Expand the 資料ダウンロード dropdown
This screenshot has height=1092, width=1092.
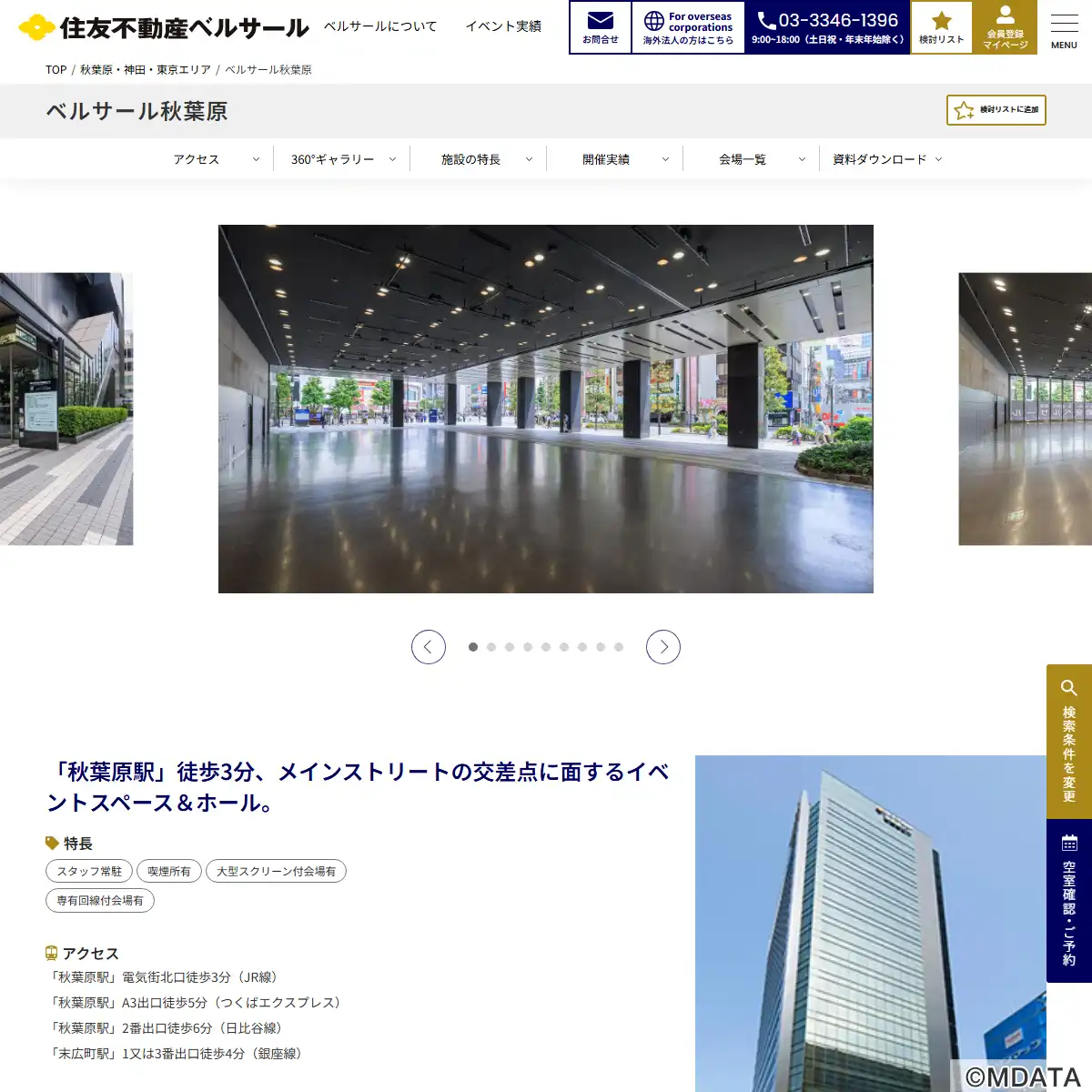coord(887,159)
